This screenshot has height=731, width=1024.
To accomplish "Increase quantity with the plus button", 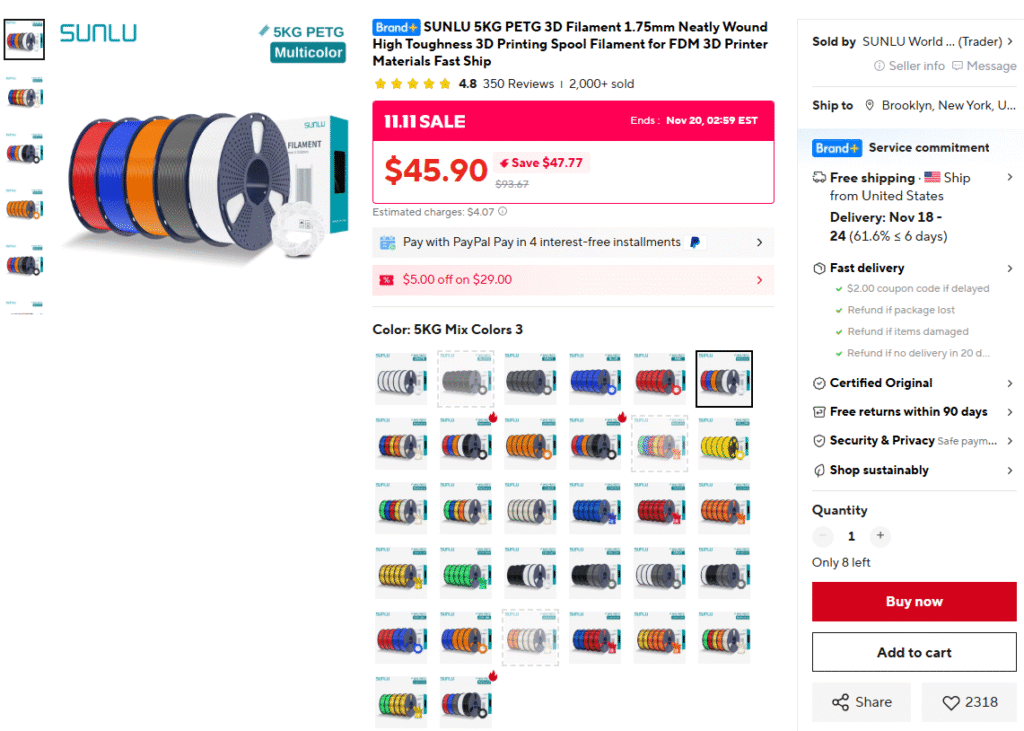I will (x=880, y=536).
